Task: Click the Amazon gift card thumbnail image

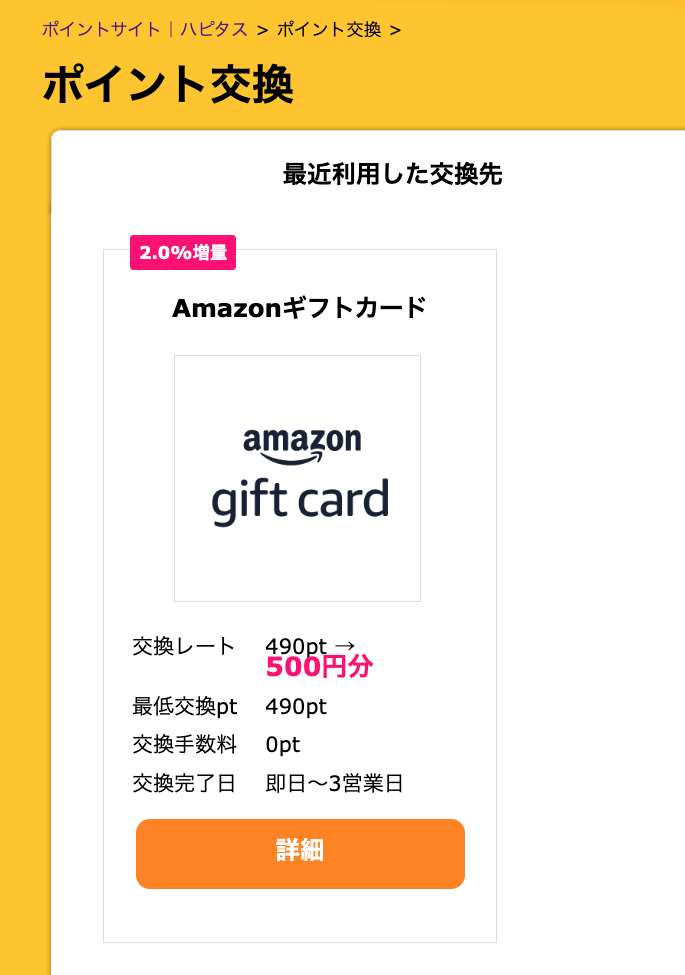Action: point(297,478)
